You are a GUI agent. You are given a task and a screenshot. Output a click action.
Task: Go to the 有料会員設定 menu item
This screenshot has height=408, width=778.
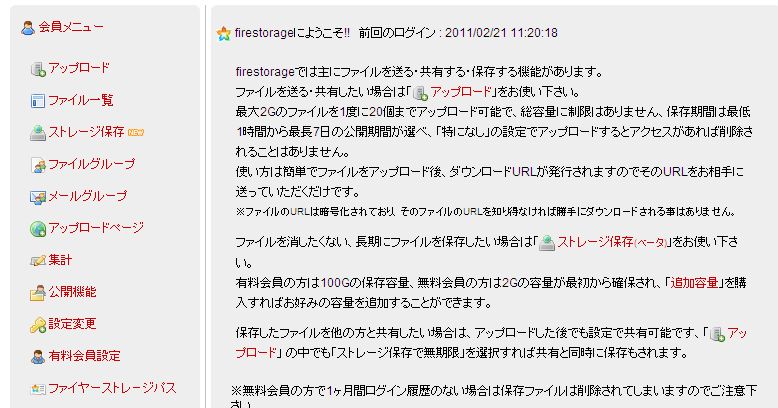pos(84,355)
